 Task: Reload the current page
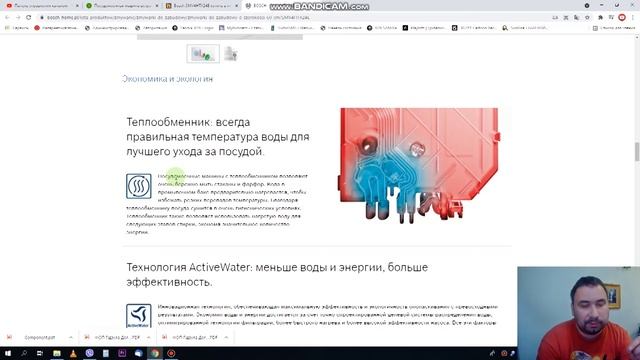29,18
